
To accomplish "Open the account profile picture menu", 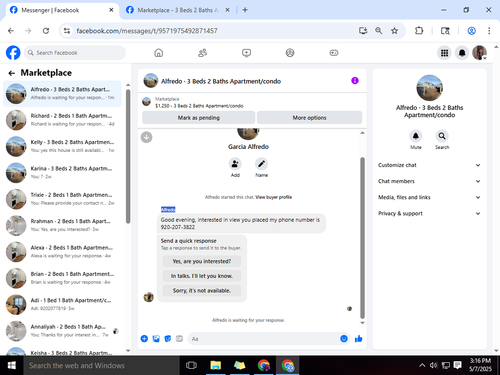I will (480, 53).
